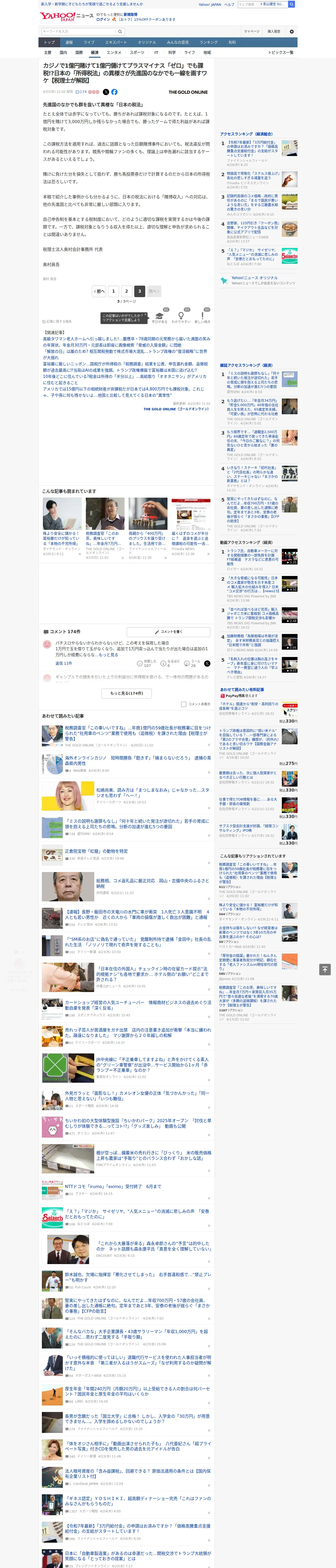Open '主要' category sub-tab

pyautogui.click(x=48, y=52)
